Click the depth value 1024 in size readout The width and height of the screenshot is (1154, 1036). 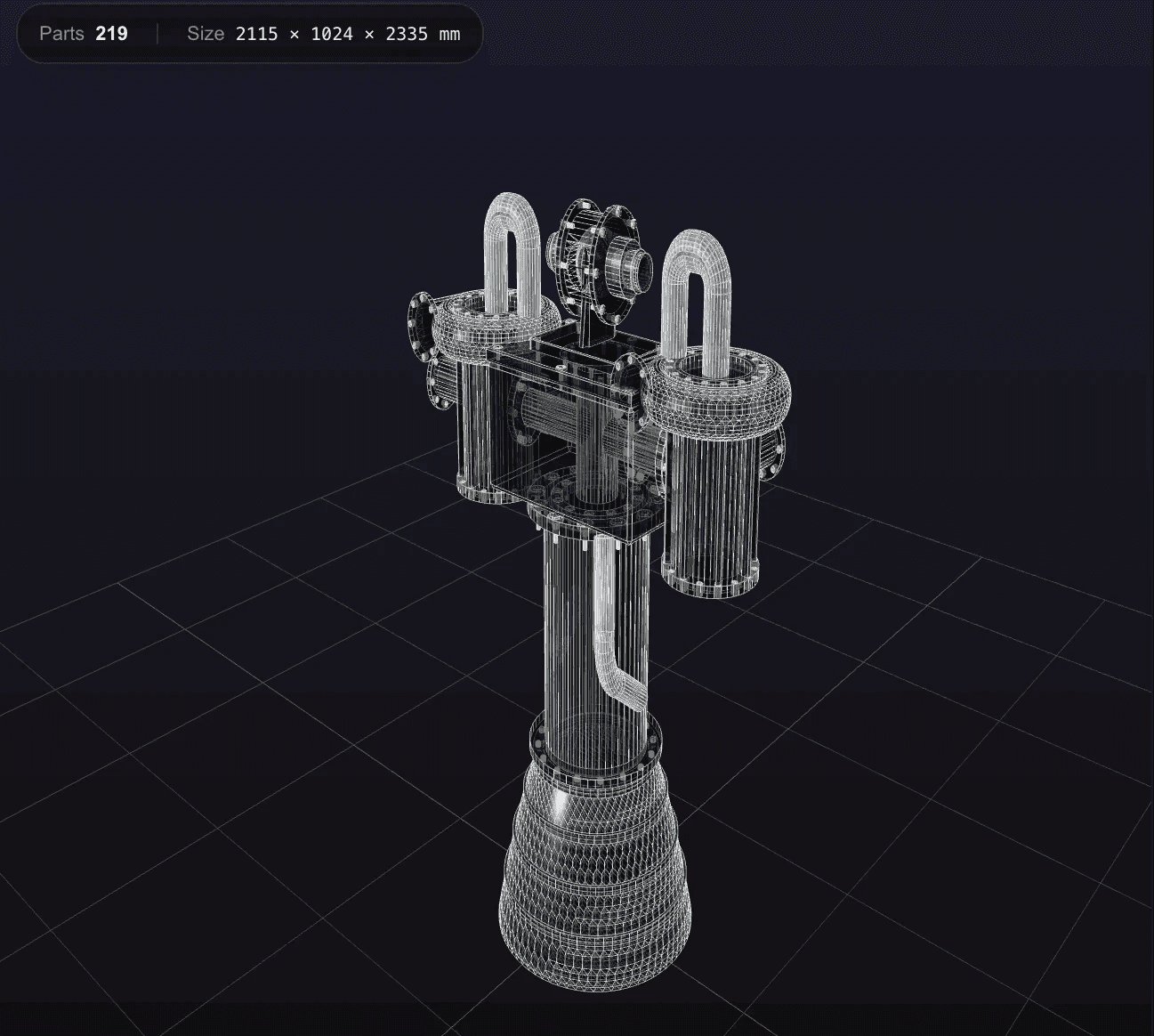pyautogui.click(x=330, y=34)
